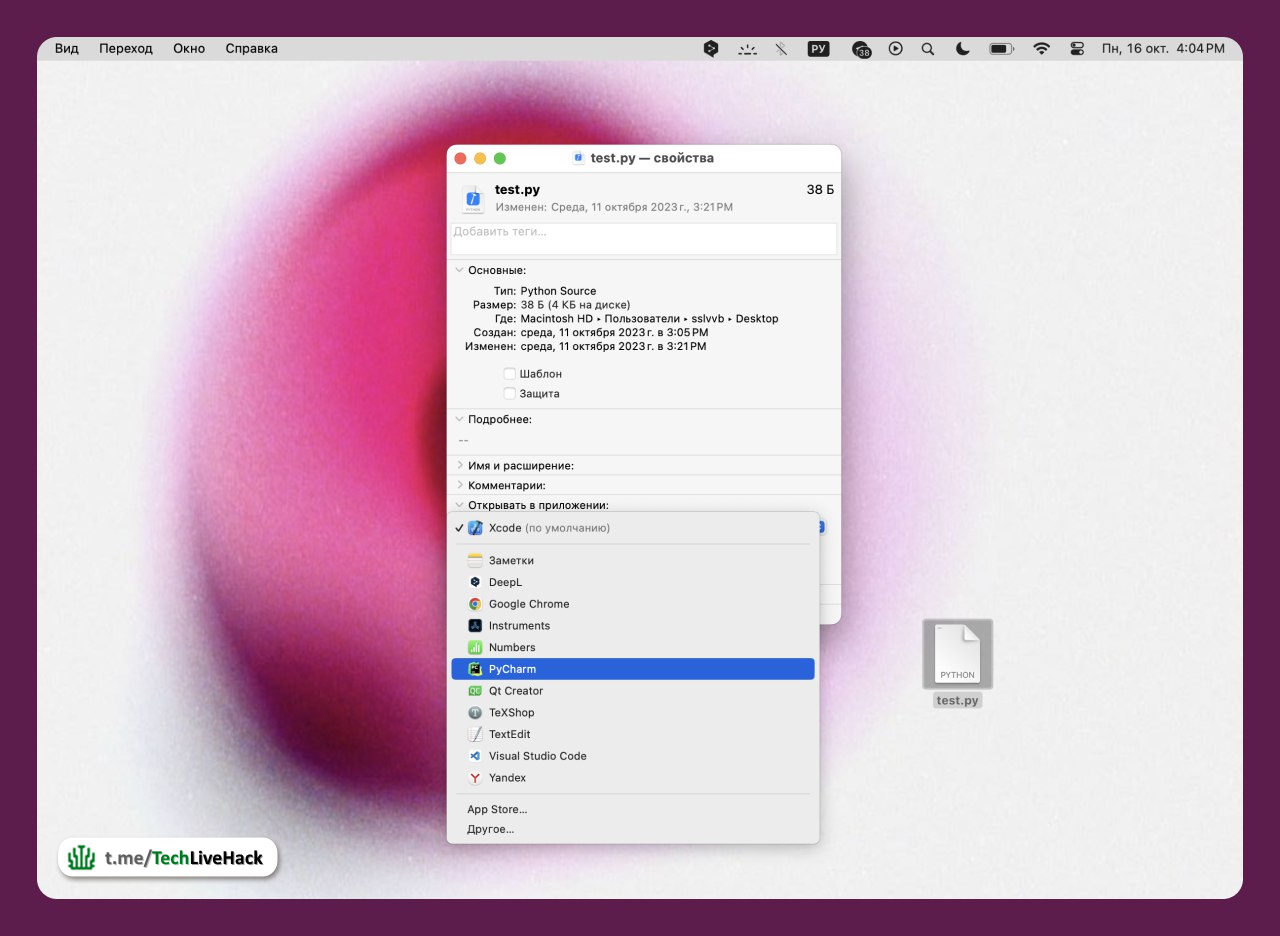Screen dimensions: 1280x936
Task: Toggle the Шаблон checkbox
Action: pos(510,374)
